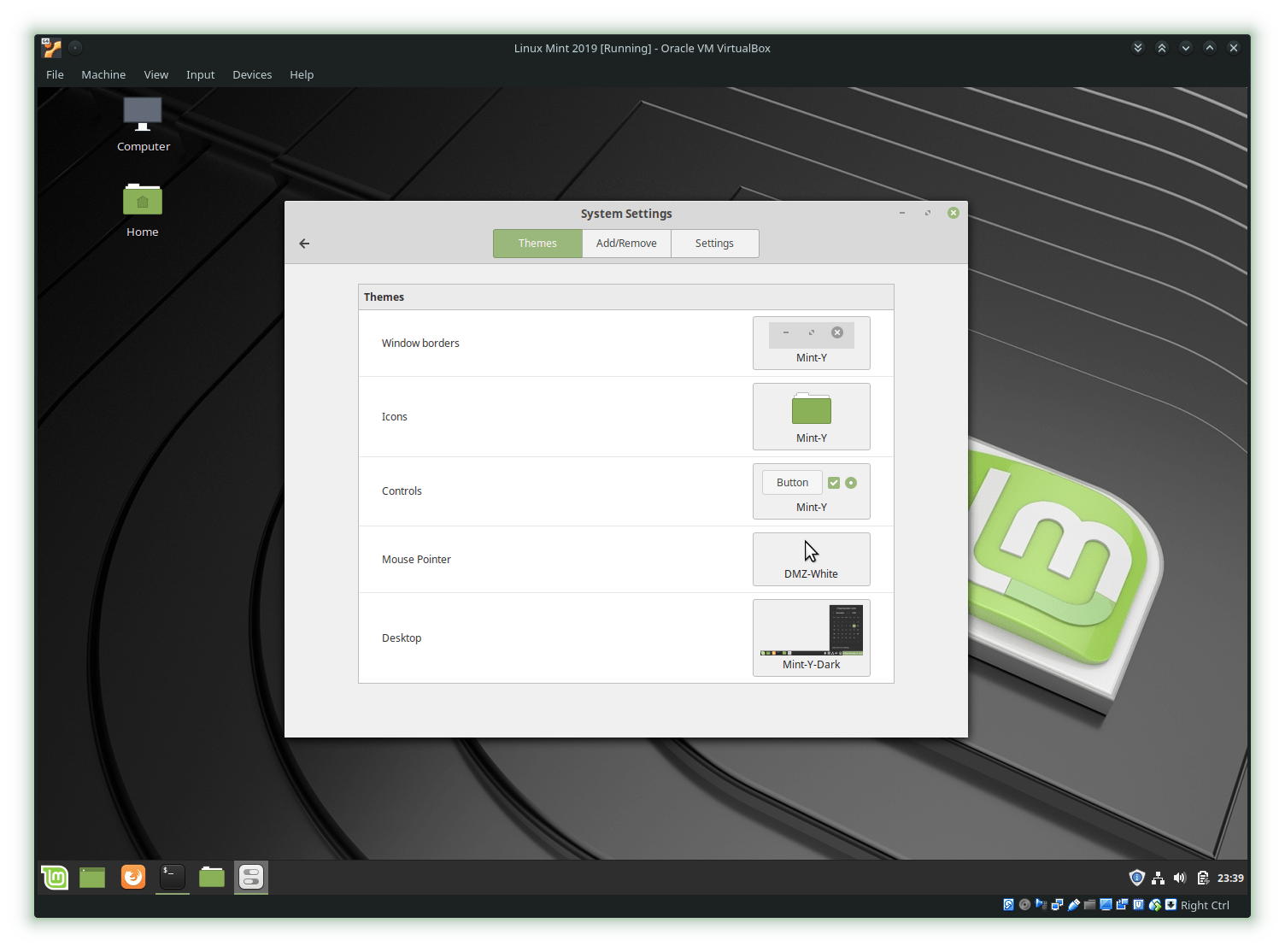The image size is (1285, 952).
Task: Change the Mint-Y window borders theme
Action: tap(811, 343)
